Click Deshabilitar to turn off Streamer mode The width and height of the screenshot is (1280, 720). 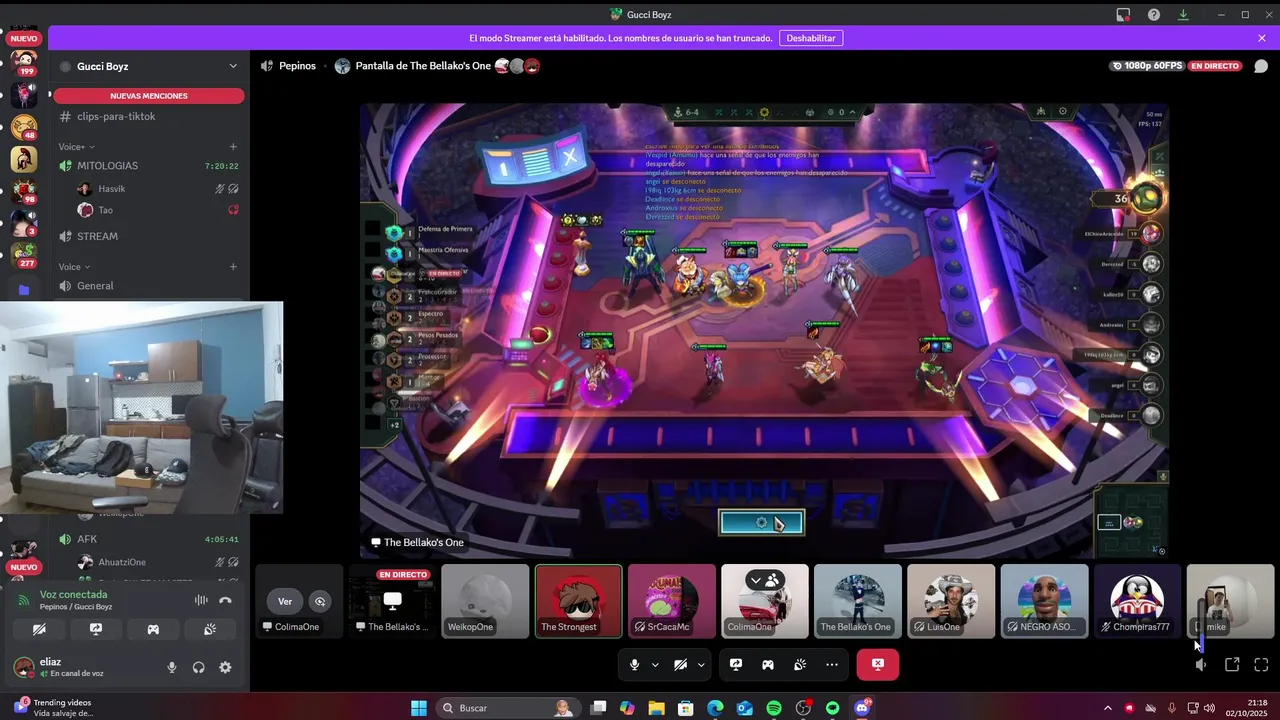pyautogui.click(x=811, y=38)
